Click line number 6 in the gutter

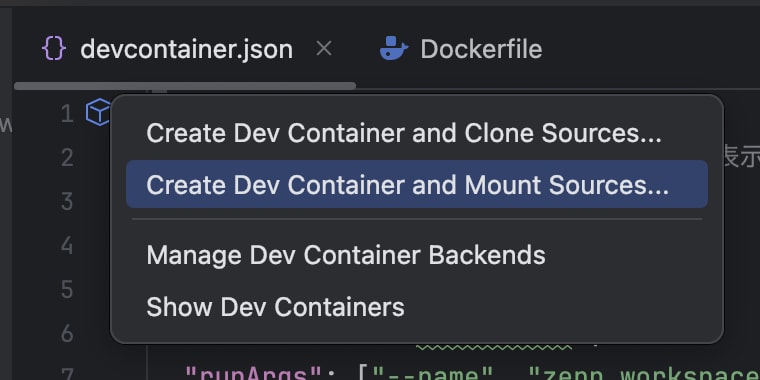[67, 333]
